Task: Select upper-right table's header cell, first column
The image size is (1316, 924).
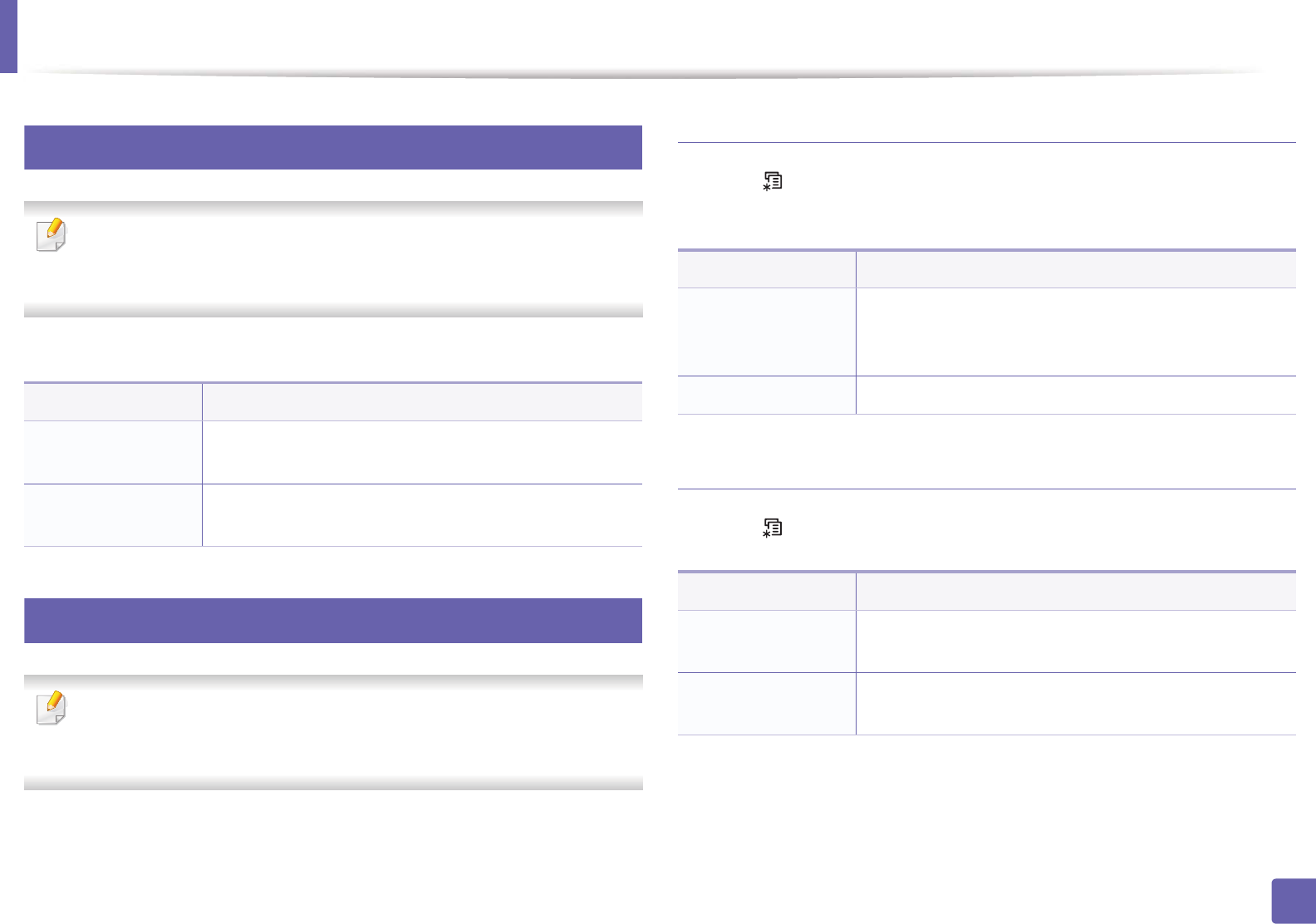Action: [766, 269]
